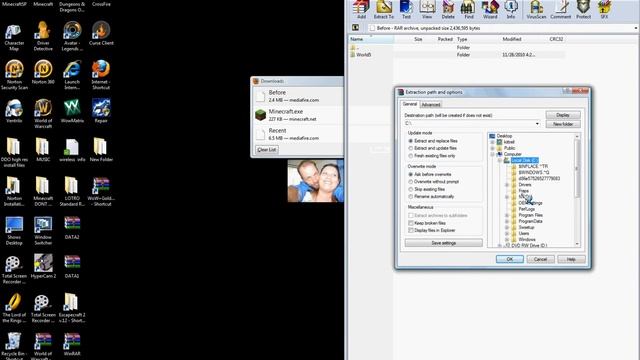Image resolution: width=640 pixels, height=360 pixels.
Task: Click Cancel in the extraction dialog
Action: point(540,259)
